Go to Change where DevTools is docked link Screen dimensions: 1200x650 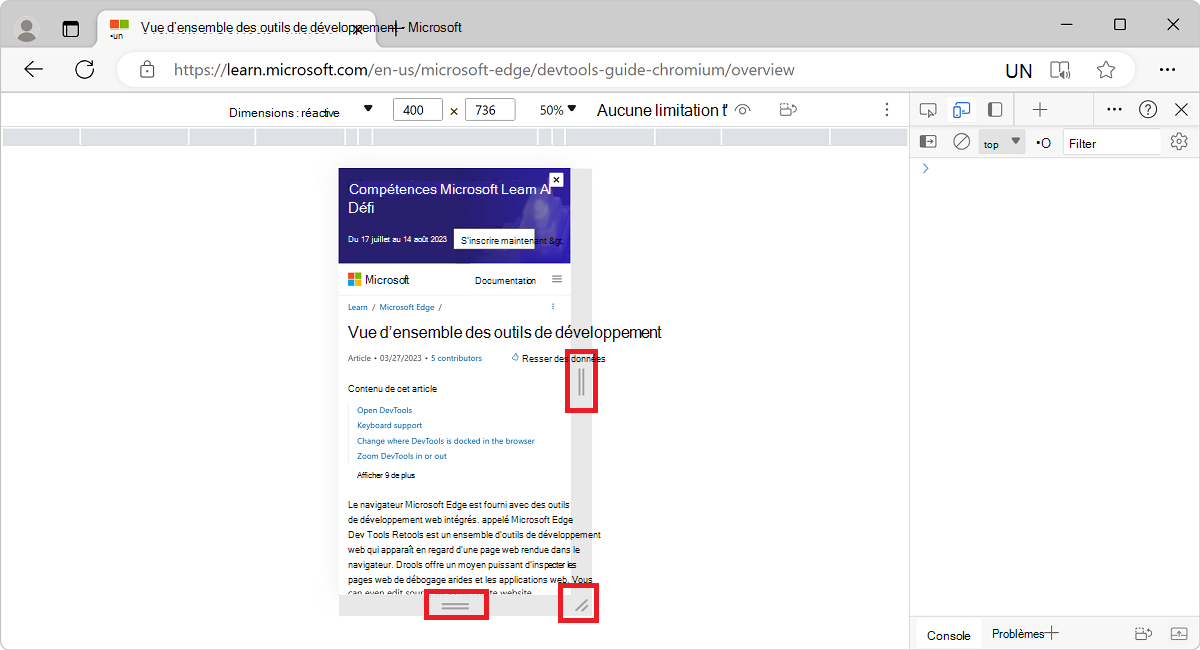pos(446,441)
